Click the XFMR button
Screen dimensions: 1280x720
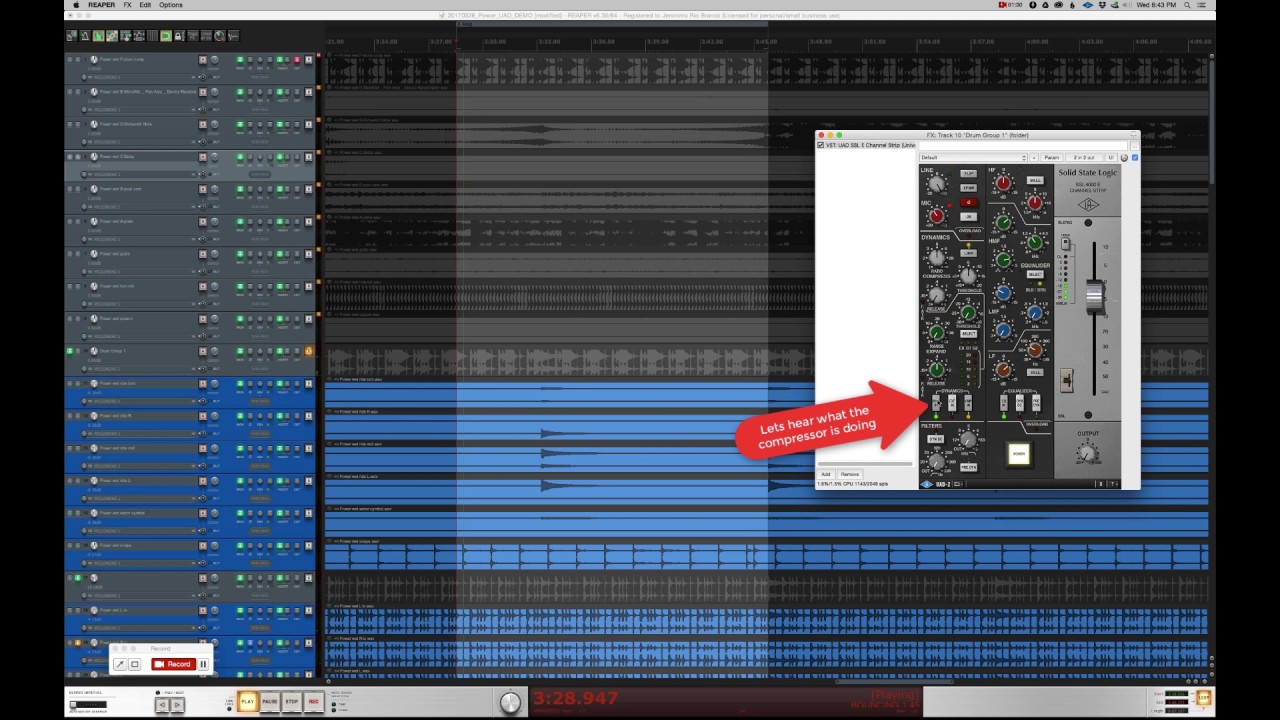pos(969,188)
